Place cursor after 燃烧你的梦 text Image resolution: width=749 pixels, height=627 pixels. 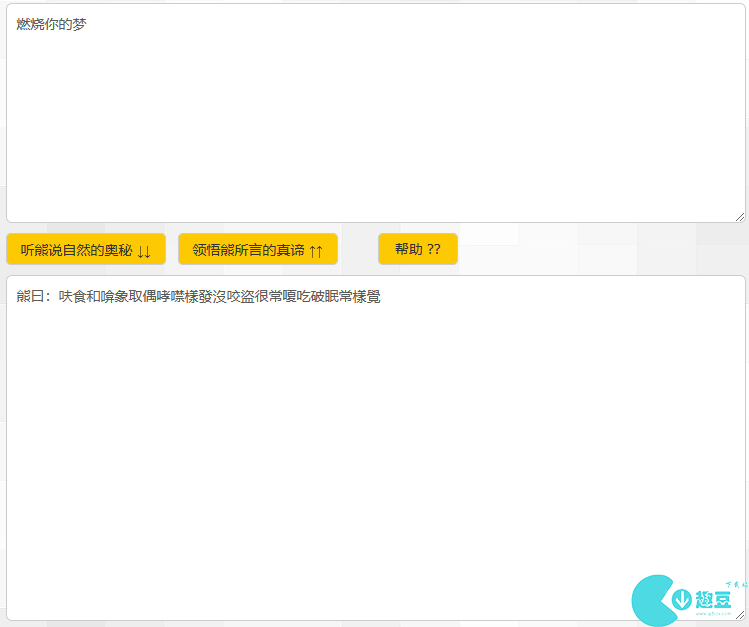point(87,24)
